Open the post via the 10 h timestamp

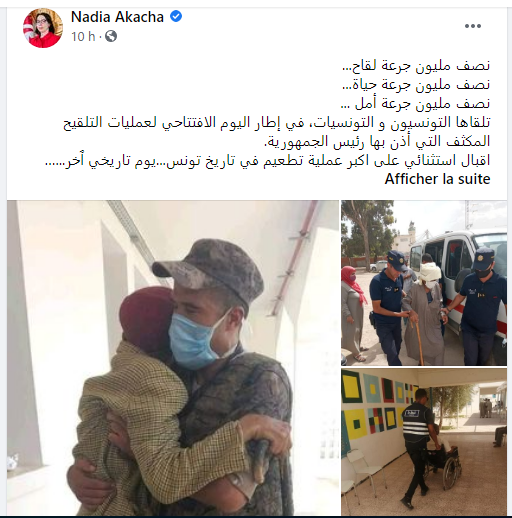pyautogui.click(x=83, y=36)
